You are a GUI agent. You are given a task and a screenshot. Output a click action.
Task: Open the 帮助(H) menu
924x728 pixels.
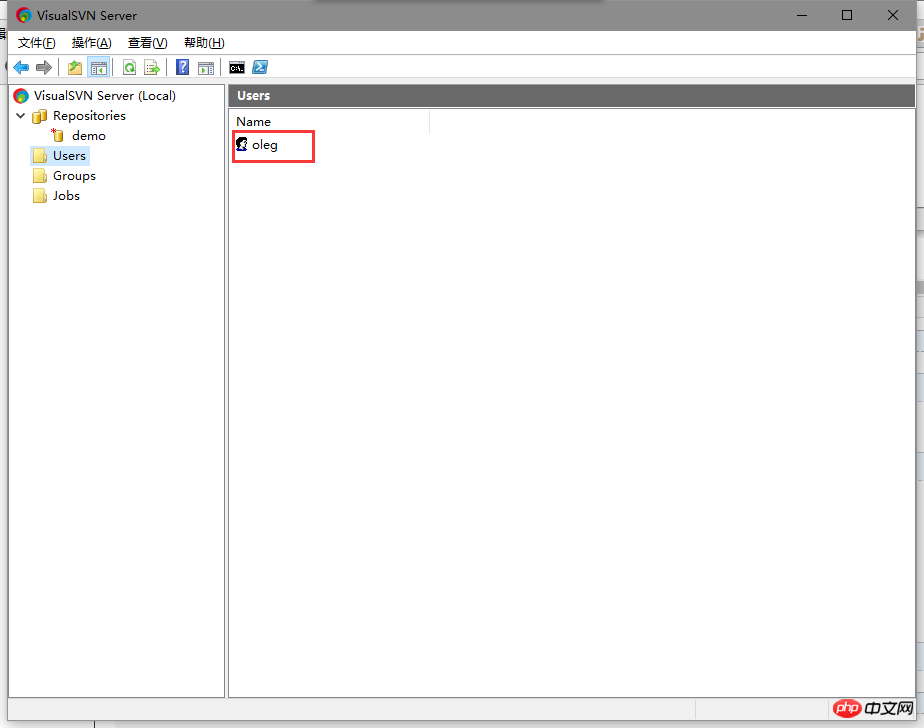tap(204, 43)
